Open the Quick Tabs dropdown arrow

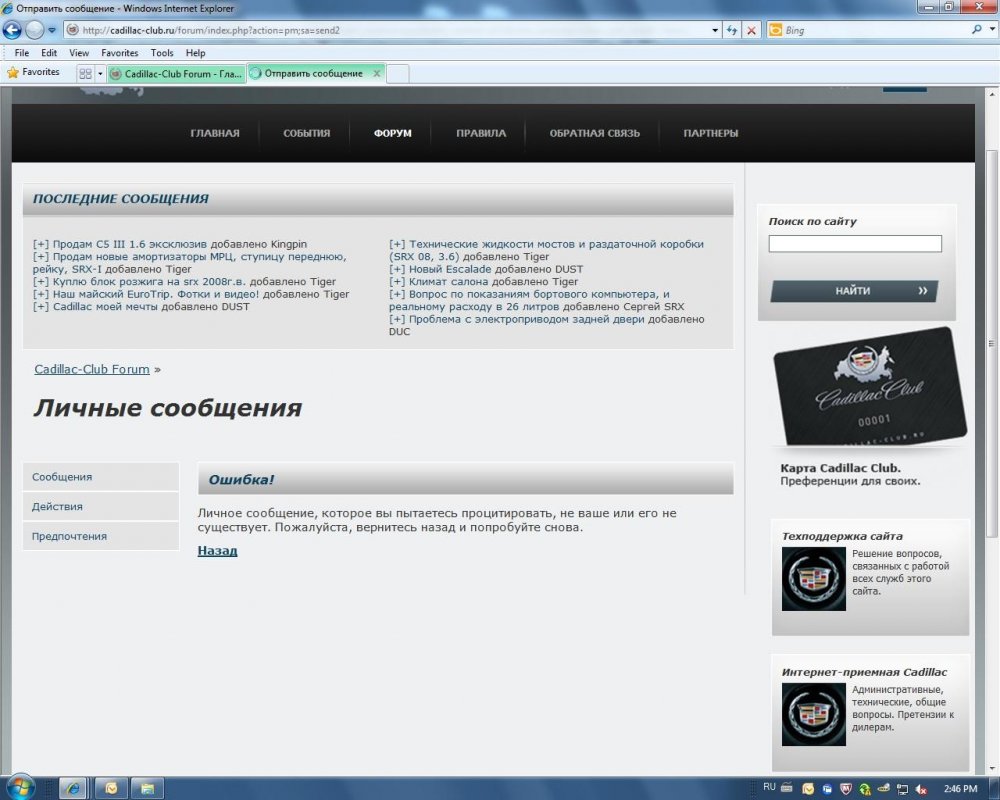98,73
